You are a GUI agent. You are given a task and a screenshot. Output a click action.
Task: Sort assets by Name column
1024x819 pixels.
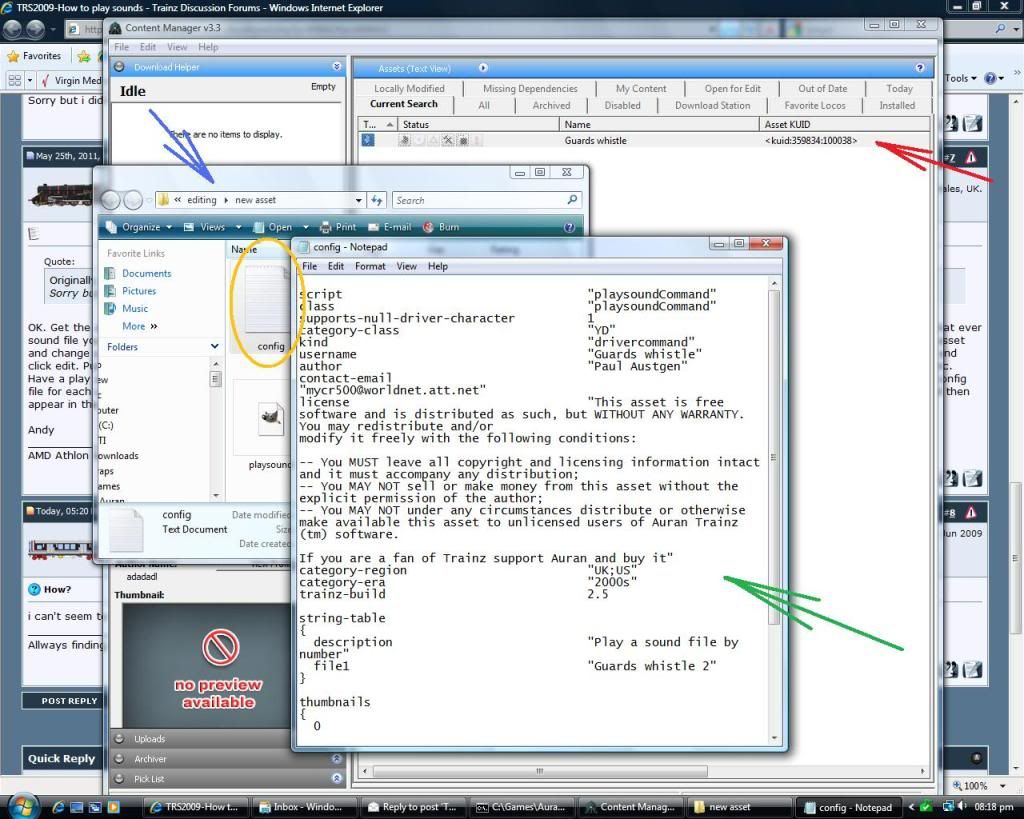point(659,124)
